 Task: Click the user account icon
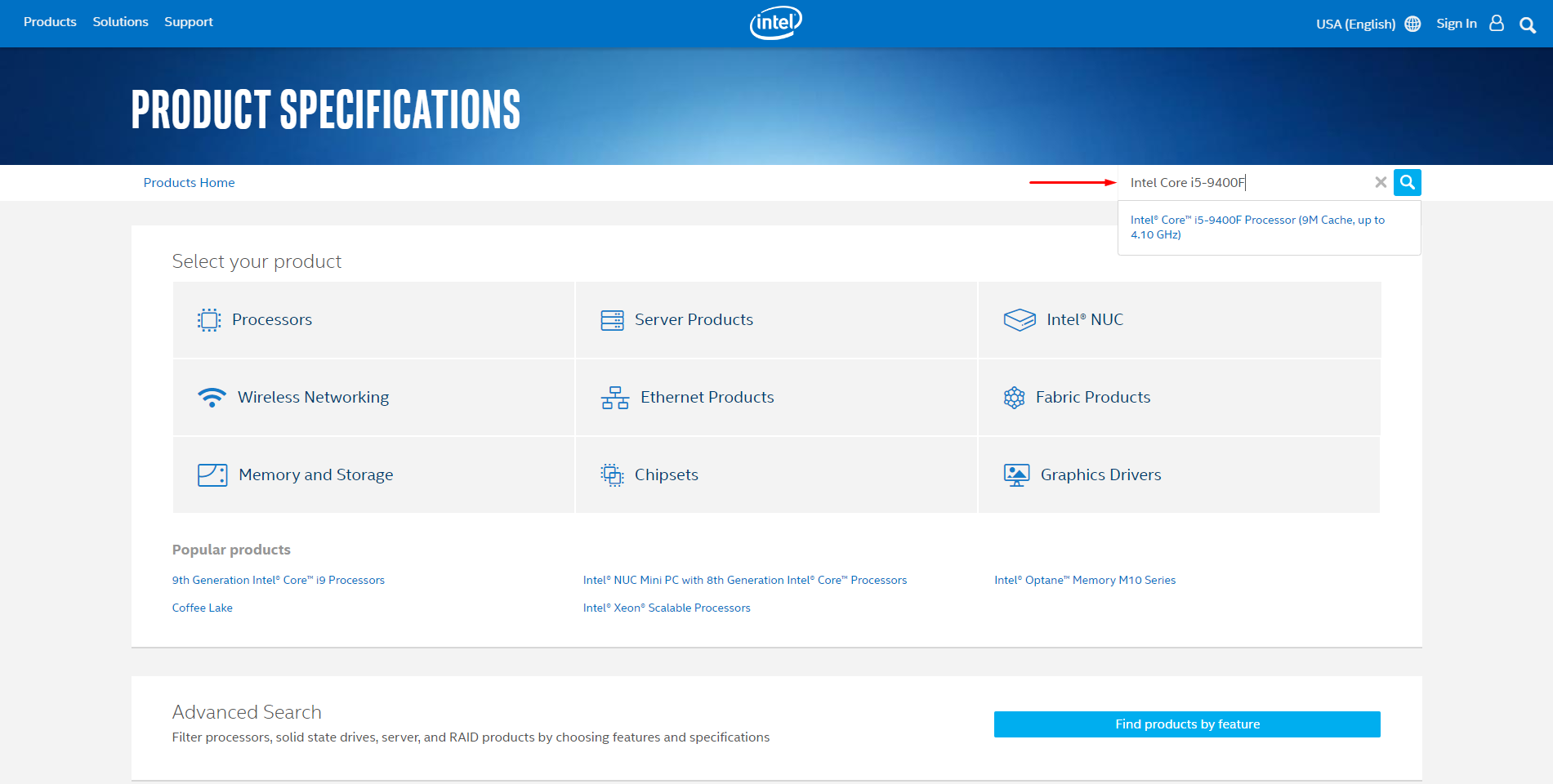1497,23
